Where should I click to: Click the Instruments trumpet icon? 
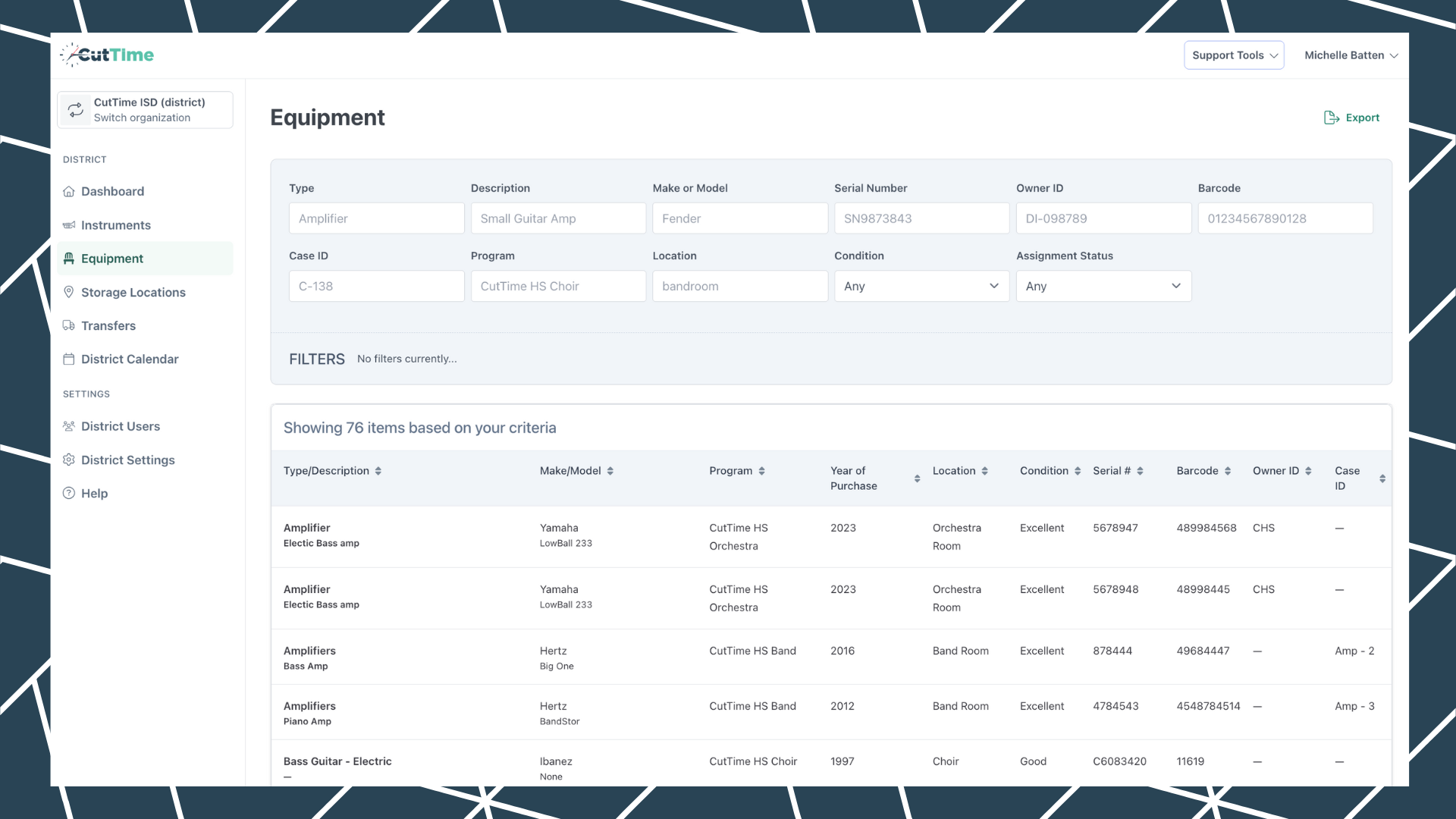click(x=69, y=225)
